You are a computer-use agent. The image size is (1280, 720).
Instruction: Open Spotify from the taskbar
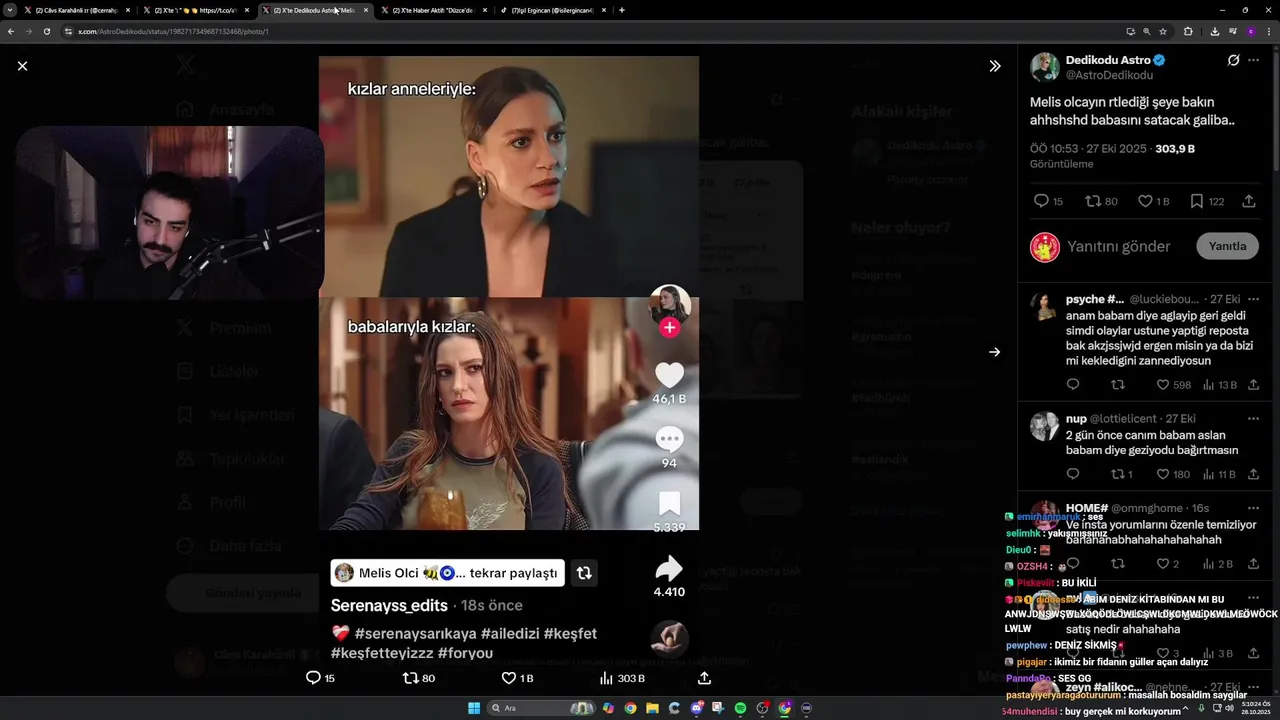coord(740,708)
